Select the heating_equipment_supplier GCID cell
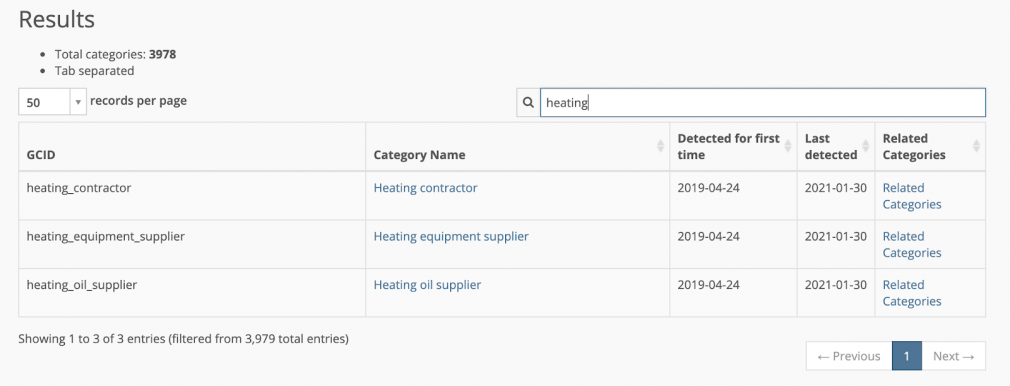 [x=192, y=244]
